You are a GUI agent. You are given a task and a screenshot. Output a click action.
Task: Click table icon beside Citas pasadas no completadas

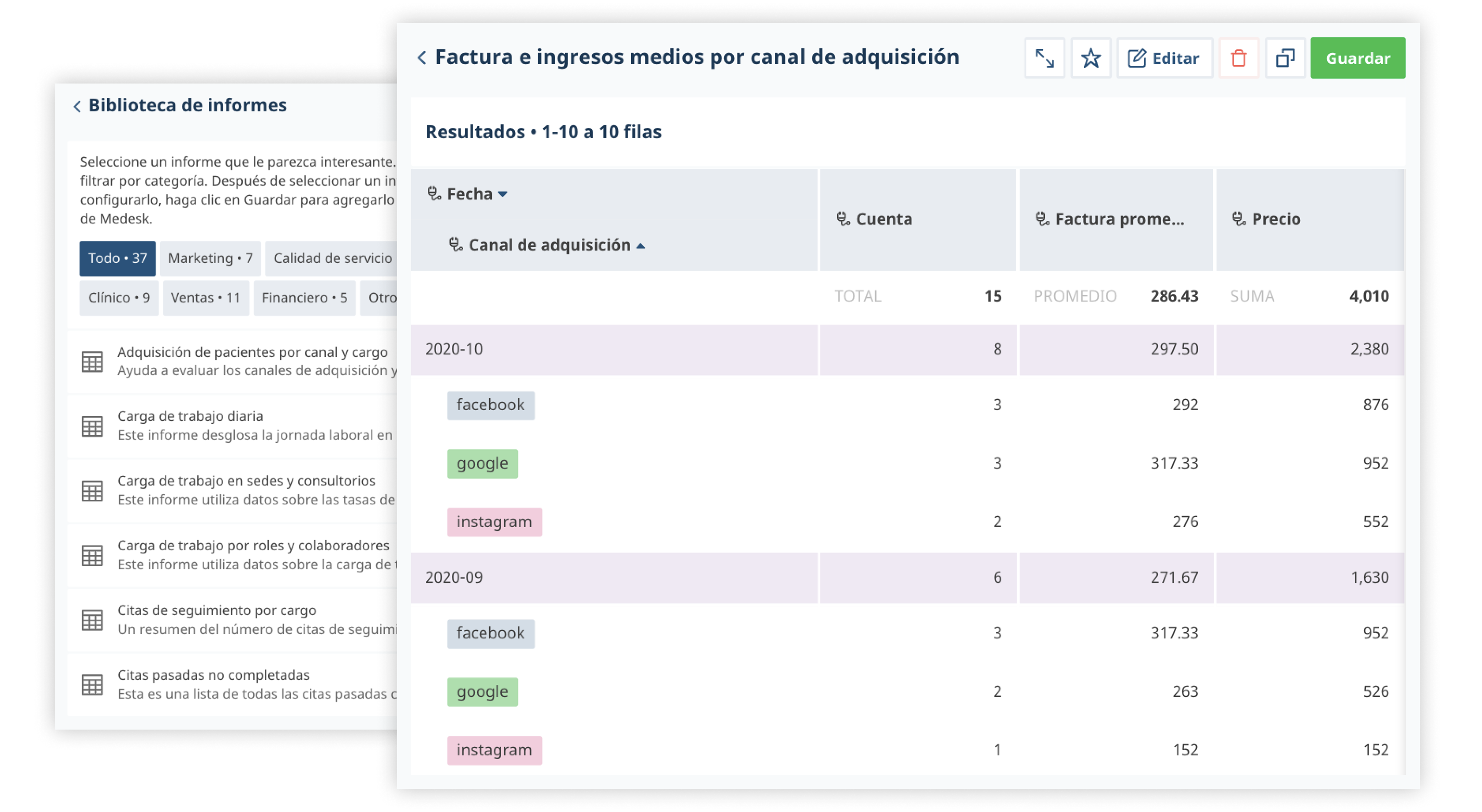[92, 685]
